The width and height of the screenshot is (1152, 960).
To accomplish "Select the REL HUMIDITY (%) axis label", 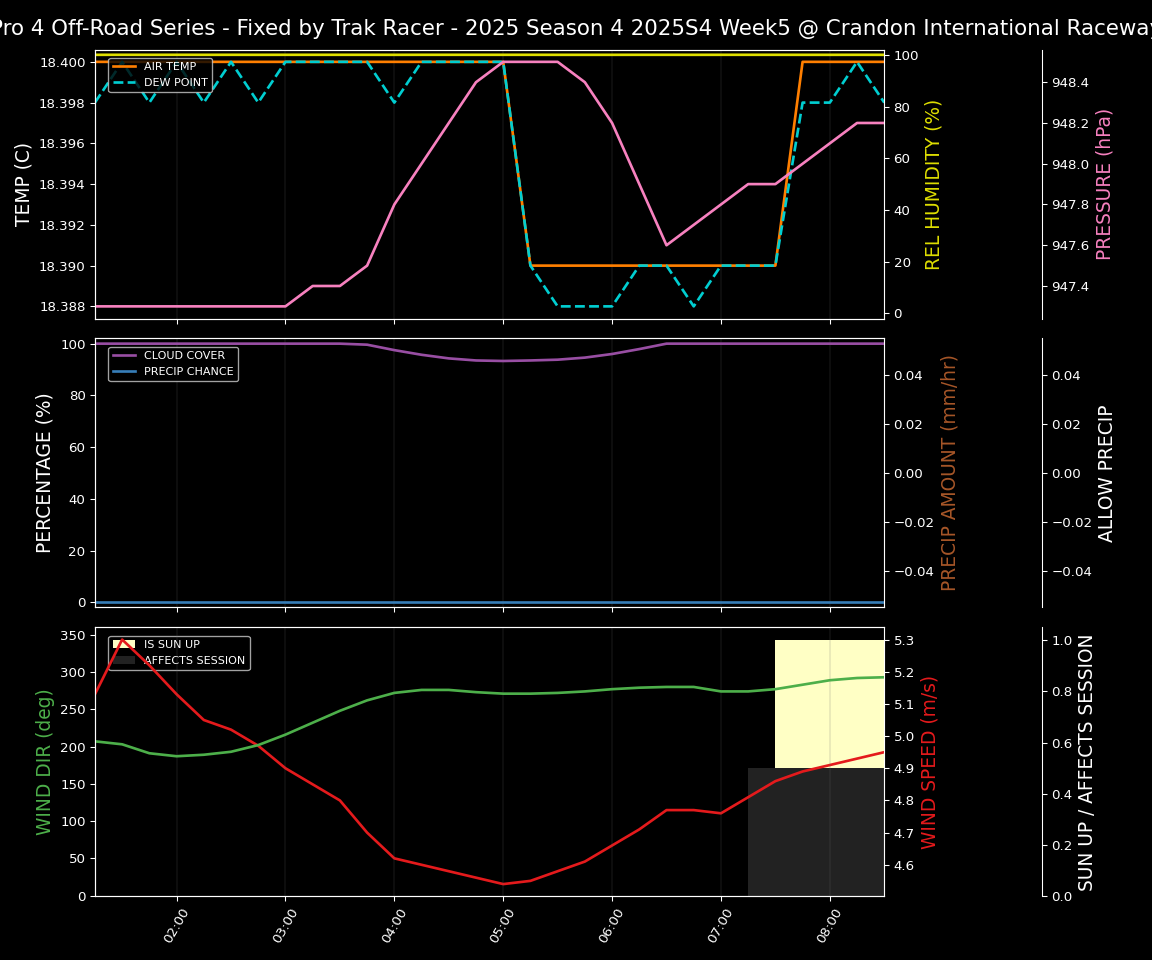I will [933, 184].
